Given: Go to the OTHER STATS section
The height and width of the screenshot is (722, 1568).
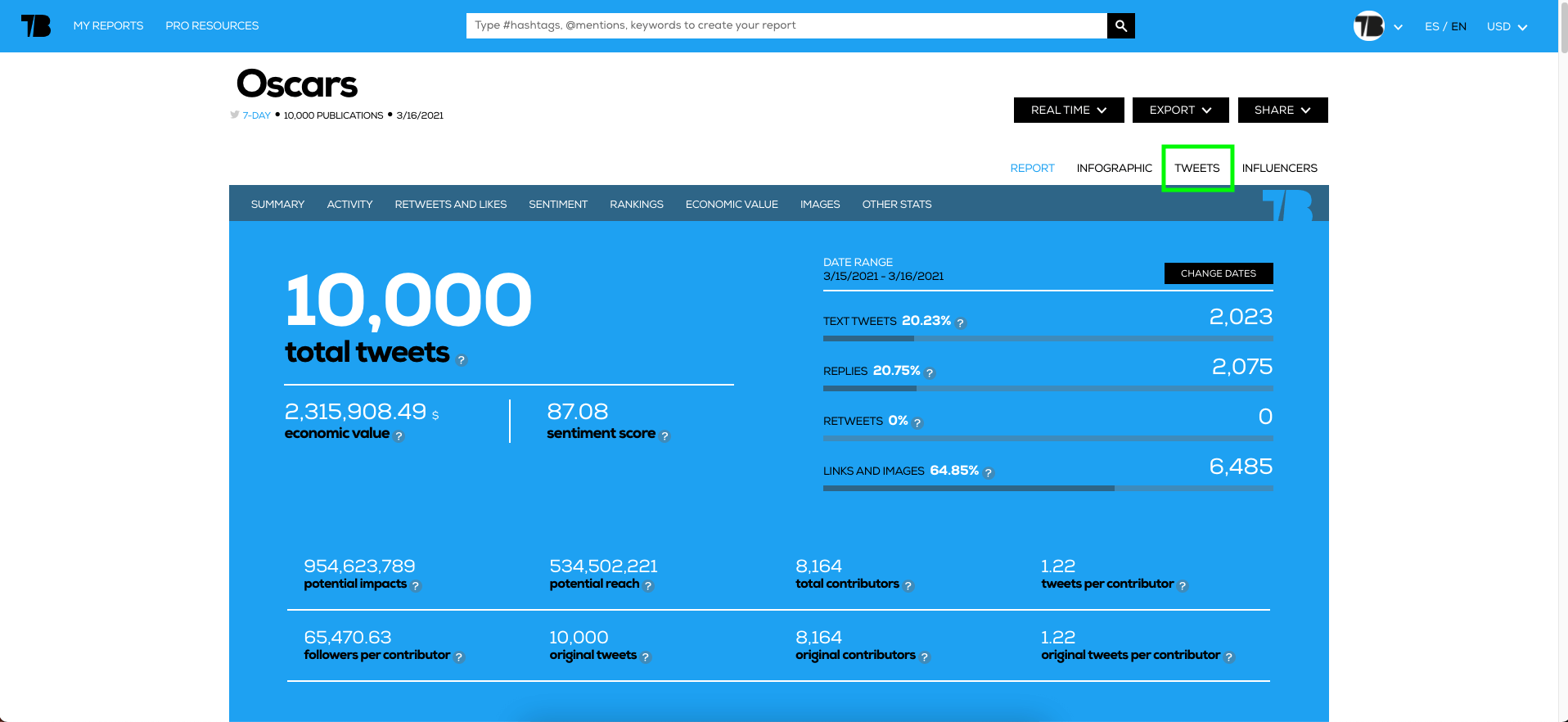Looking at the screenshot, I should [x=897, y=204].
